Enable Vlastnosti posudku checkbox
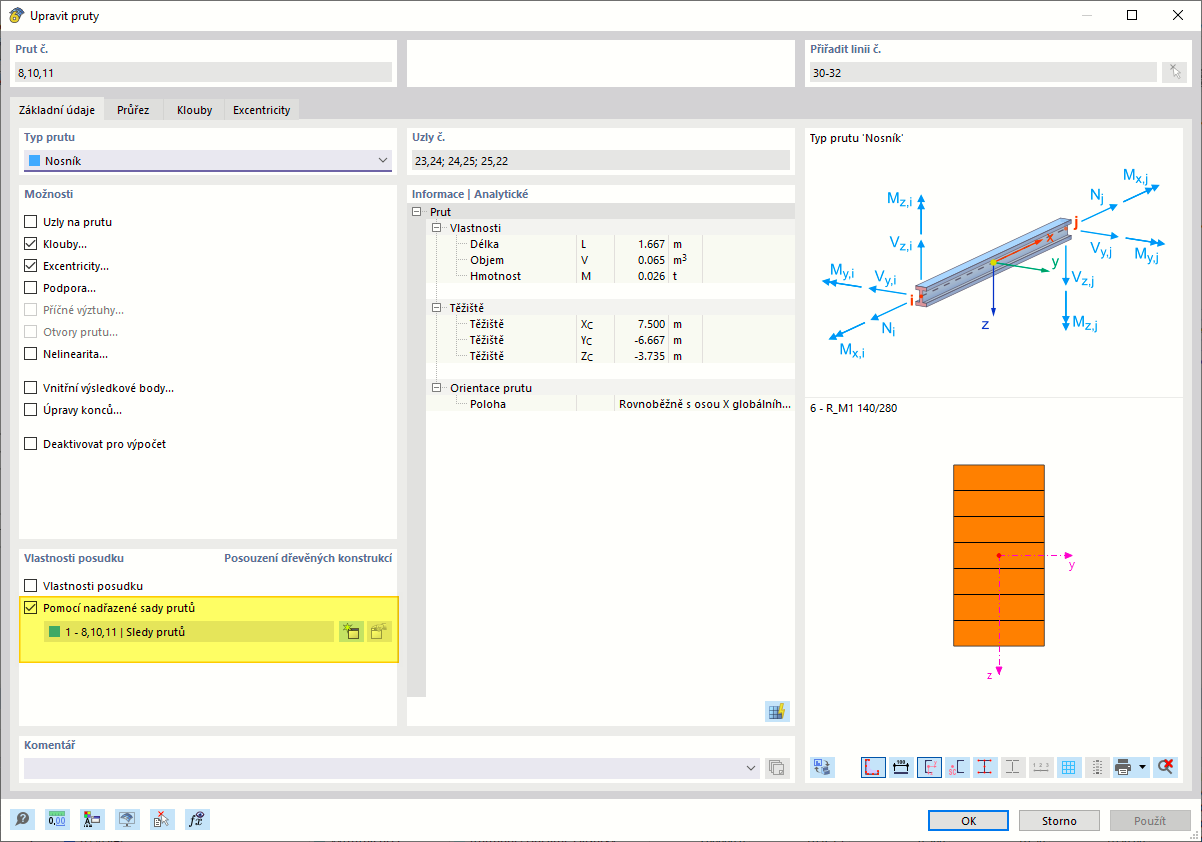The image size is (1202, 842). pyautogui.click(x=31, y=586)
